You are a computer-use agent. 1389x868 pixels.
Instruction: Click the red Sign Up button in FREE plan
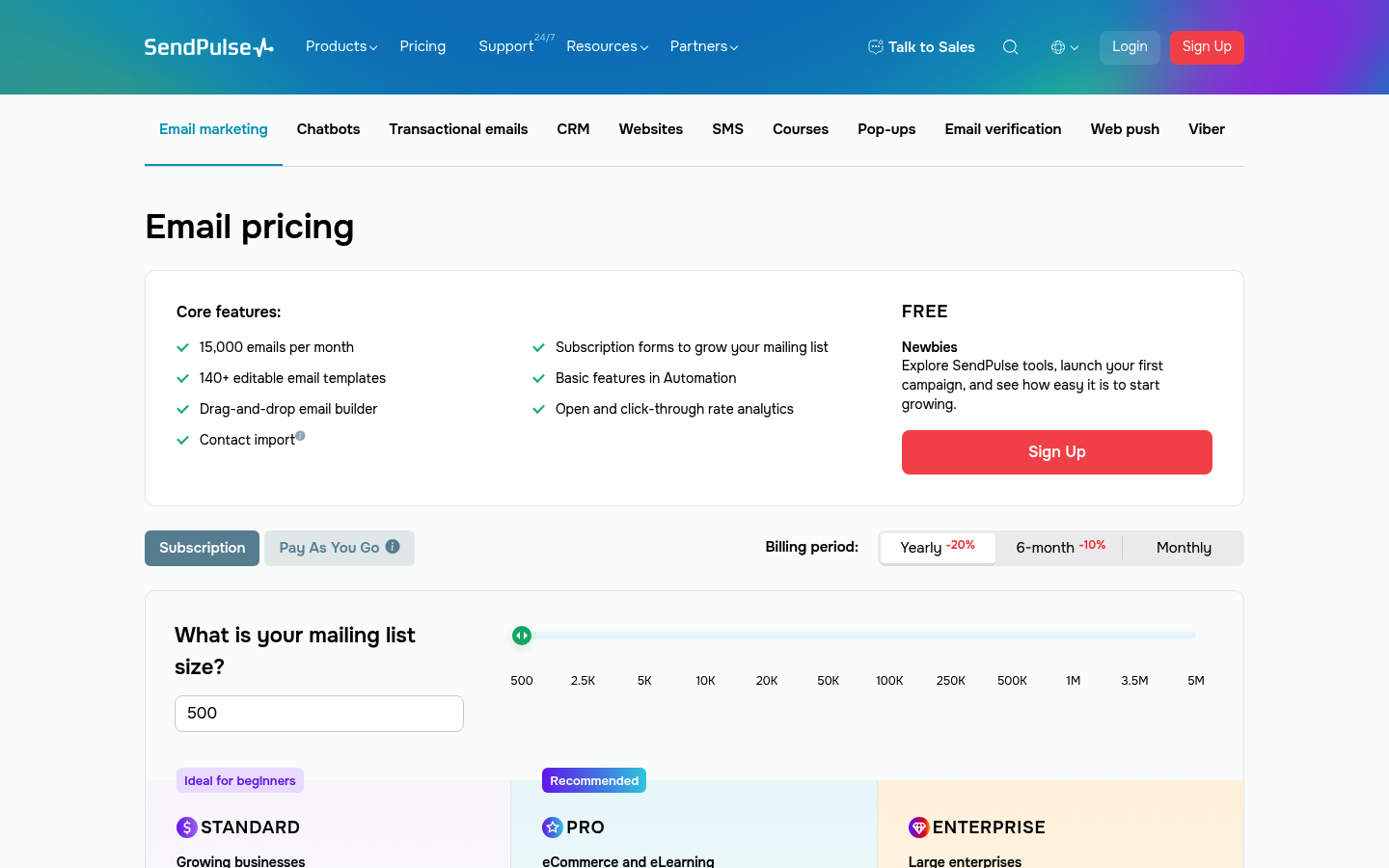click(x=1057, y=452)
